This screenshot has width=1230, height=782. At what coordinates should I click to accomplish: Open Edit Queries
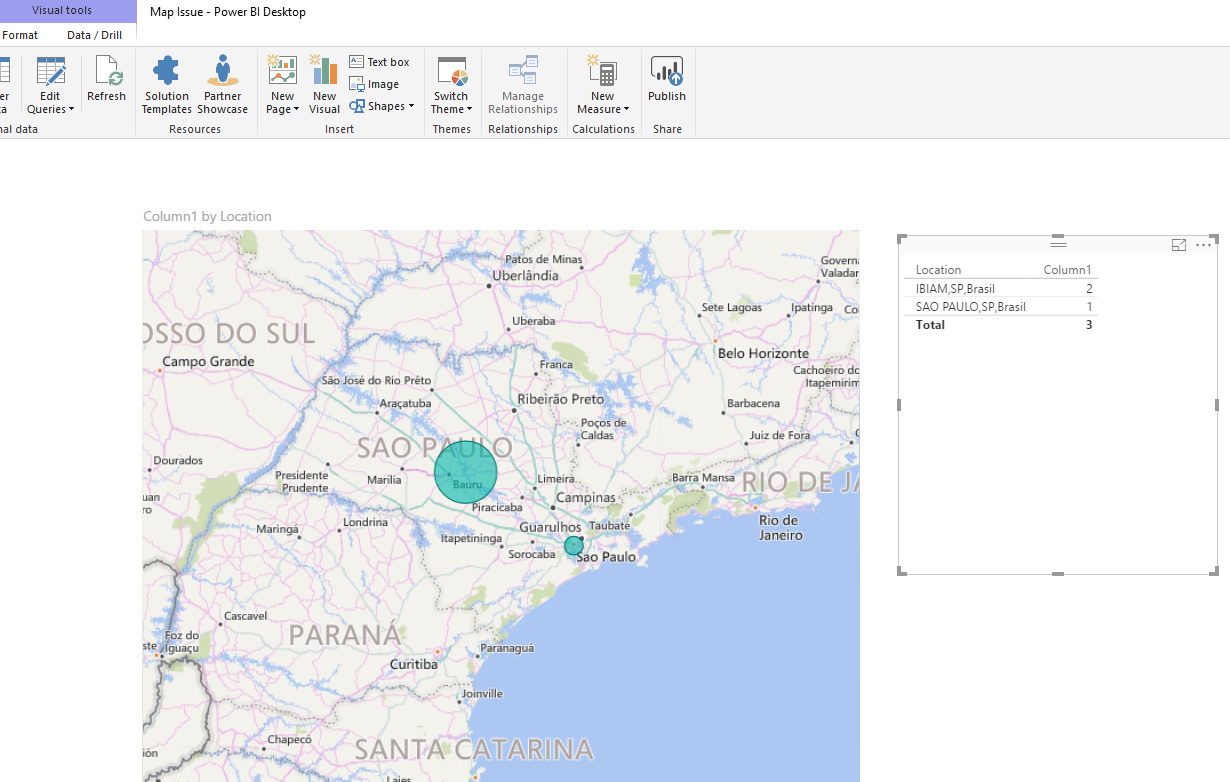(x=50, y=84)
